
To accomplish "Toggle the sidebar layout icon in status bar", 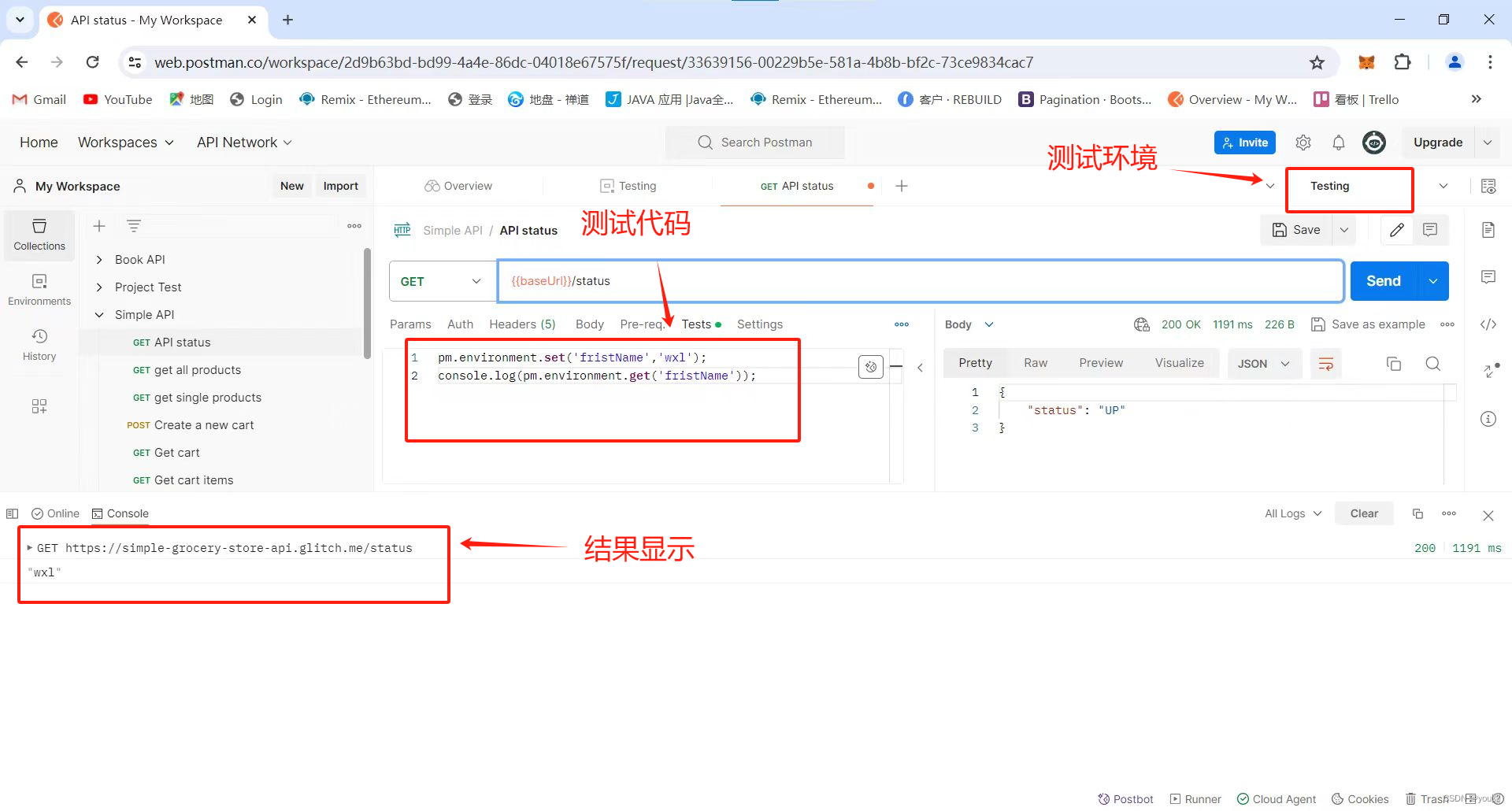I will [12, 514].
